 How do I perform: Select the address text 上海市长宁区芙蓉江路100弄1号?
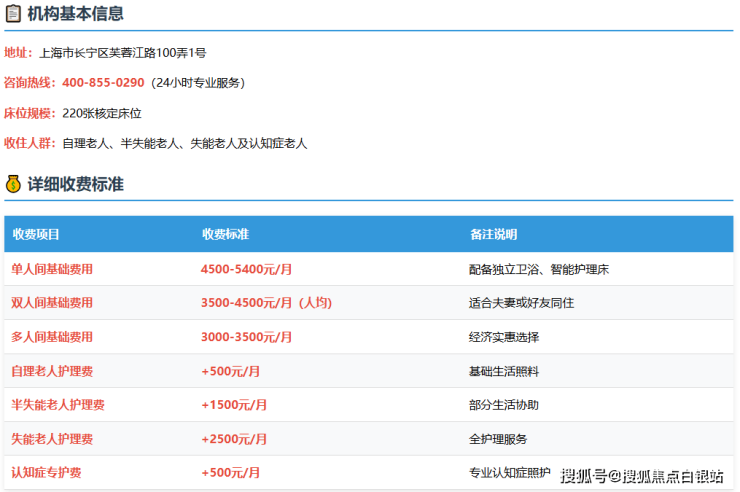122,53
